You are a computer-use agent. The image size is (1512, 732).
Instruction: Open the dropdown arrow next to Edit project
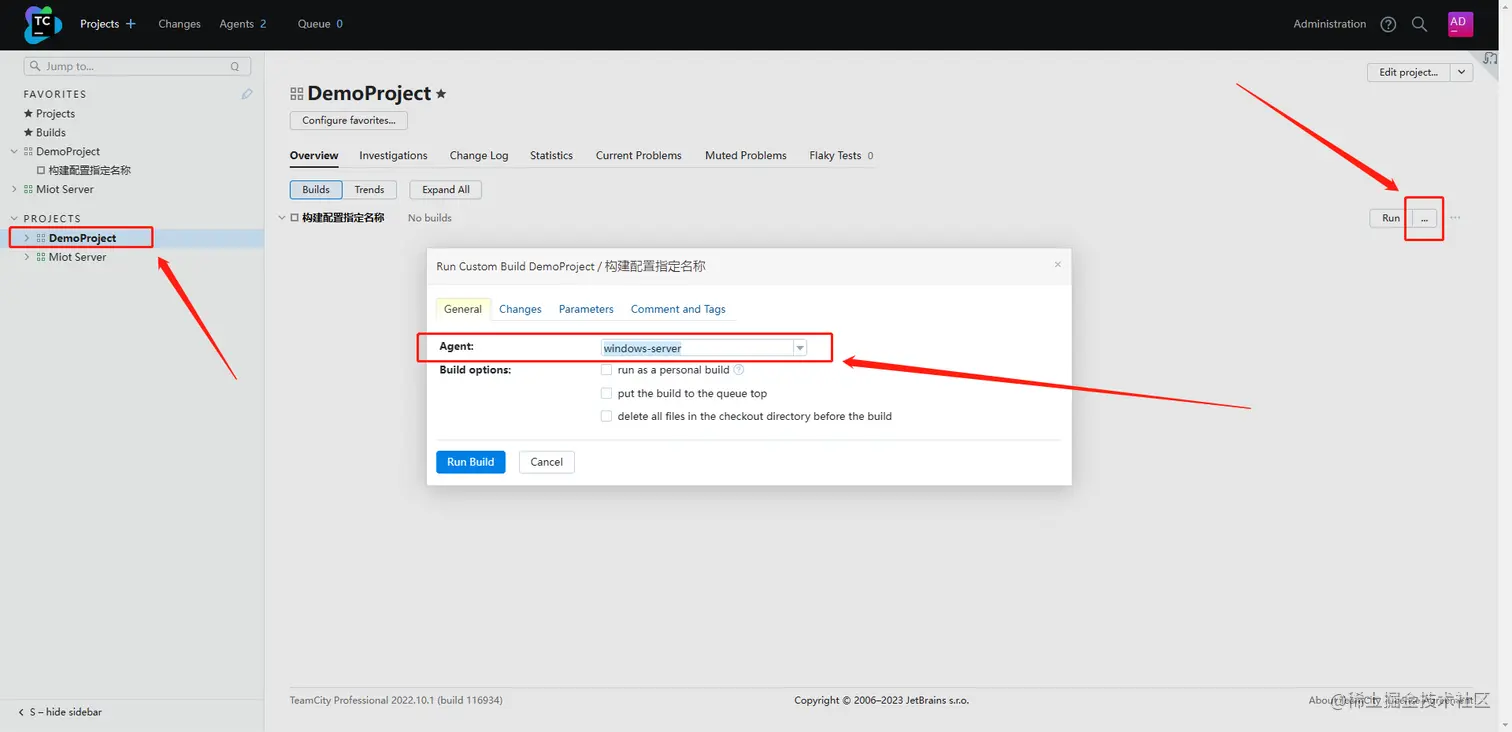click(x=1461, y=72)
